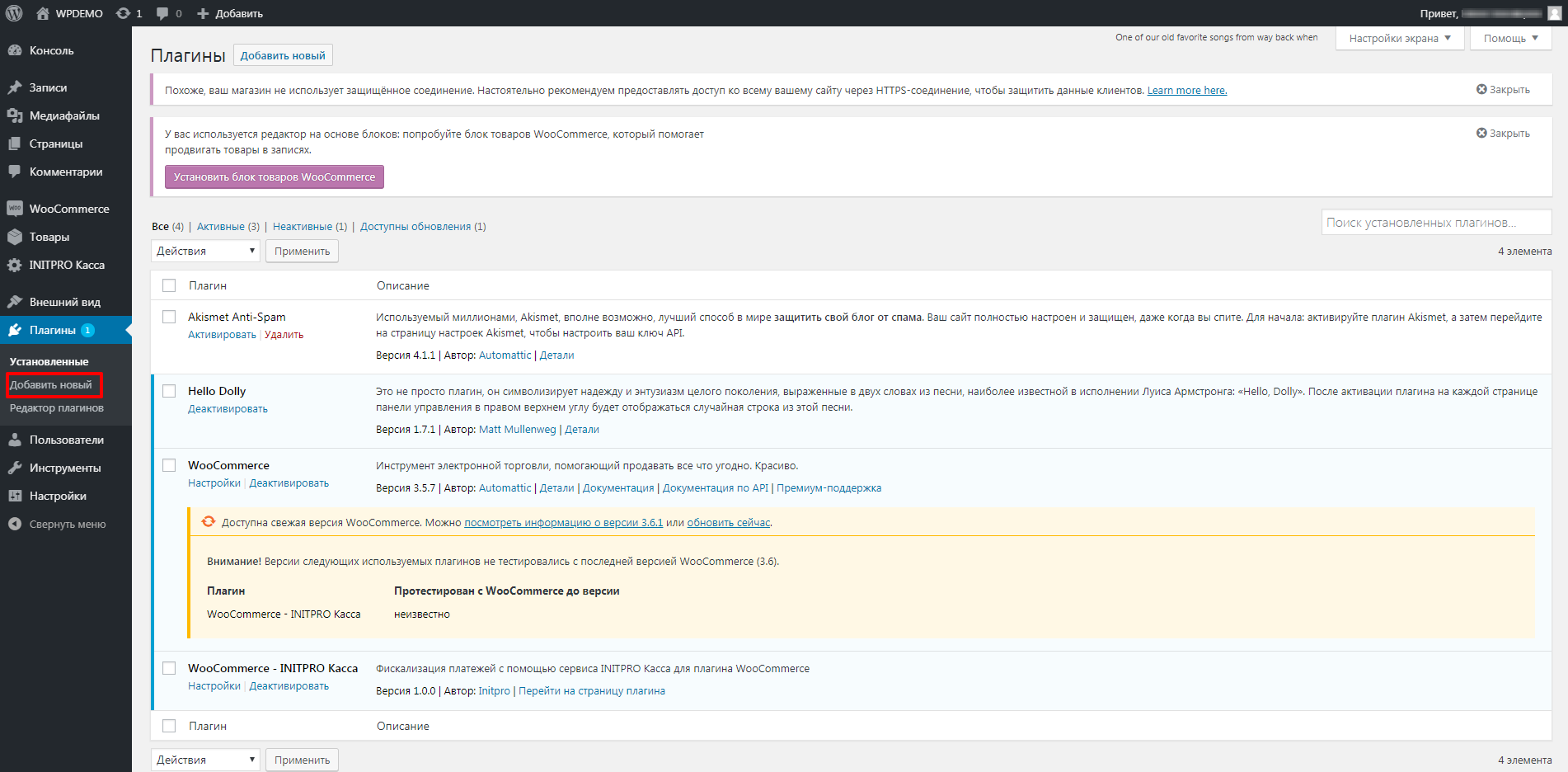Open the comments bubble icon in the admin bar
The width and height of the screenshot is (1568, 772).
[162, 13]
